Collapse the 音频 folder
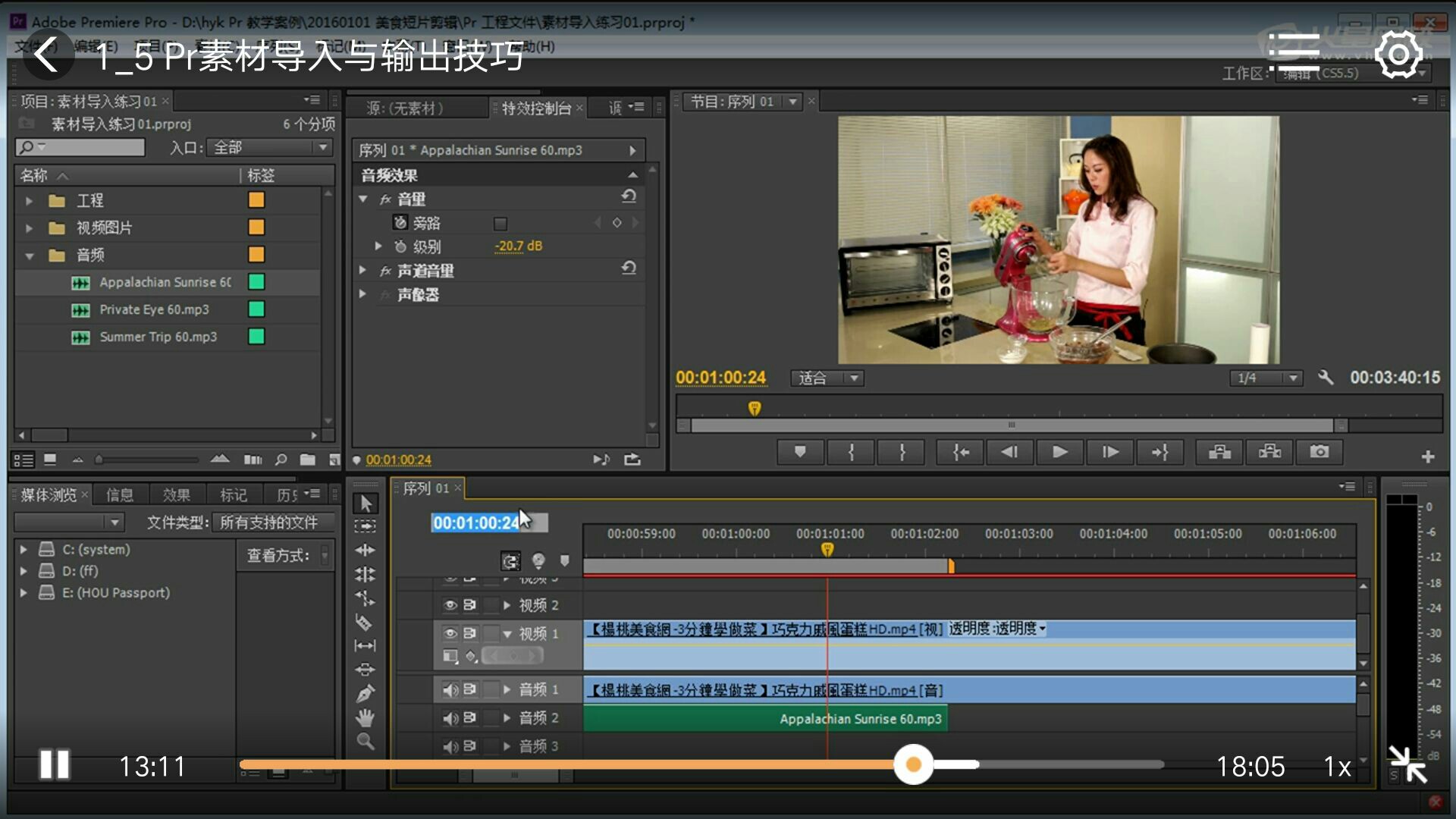The height and width of the screenshot is (819, 1456). [29, 256]
